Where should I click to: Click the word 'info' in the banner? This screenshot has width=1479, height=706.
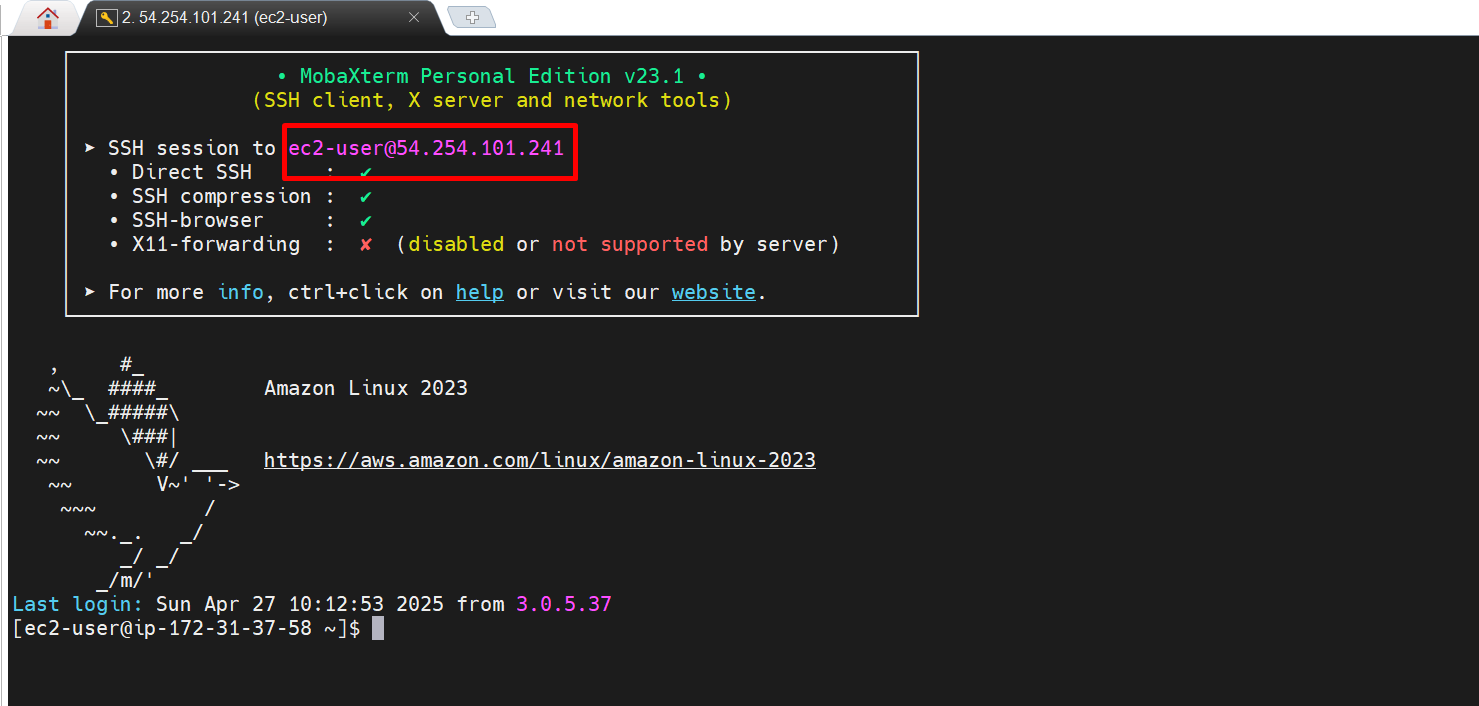tap(241, 292)
